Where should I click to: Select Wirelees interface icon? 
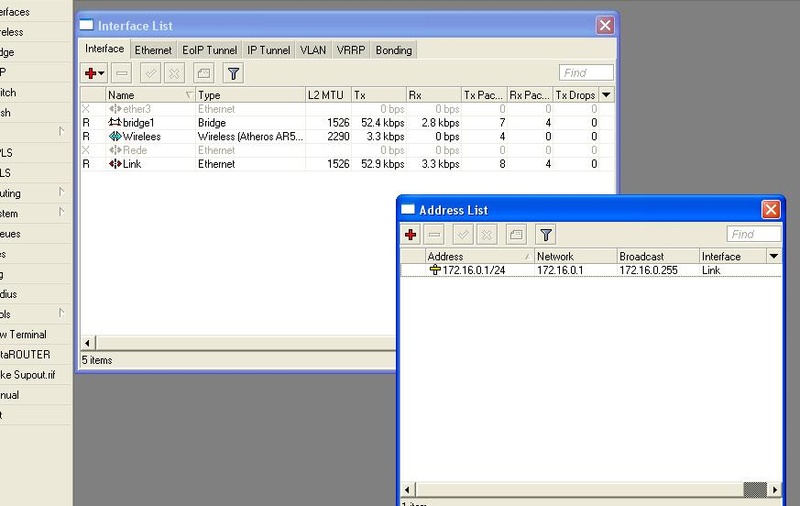(115, 136)
